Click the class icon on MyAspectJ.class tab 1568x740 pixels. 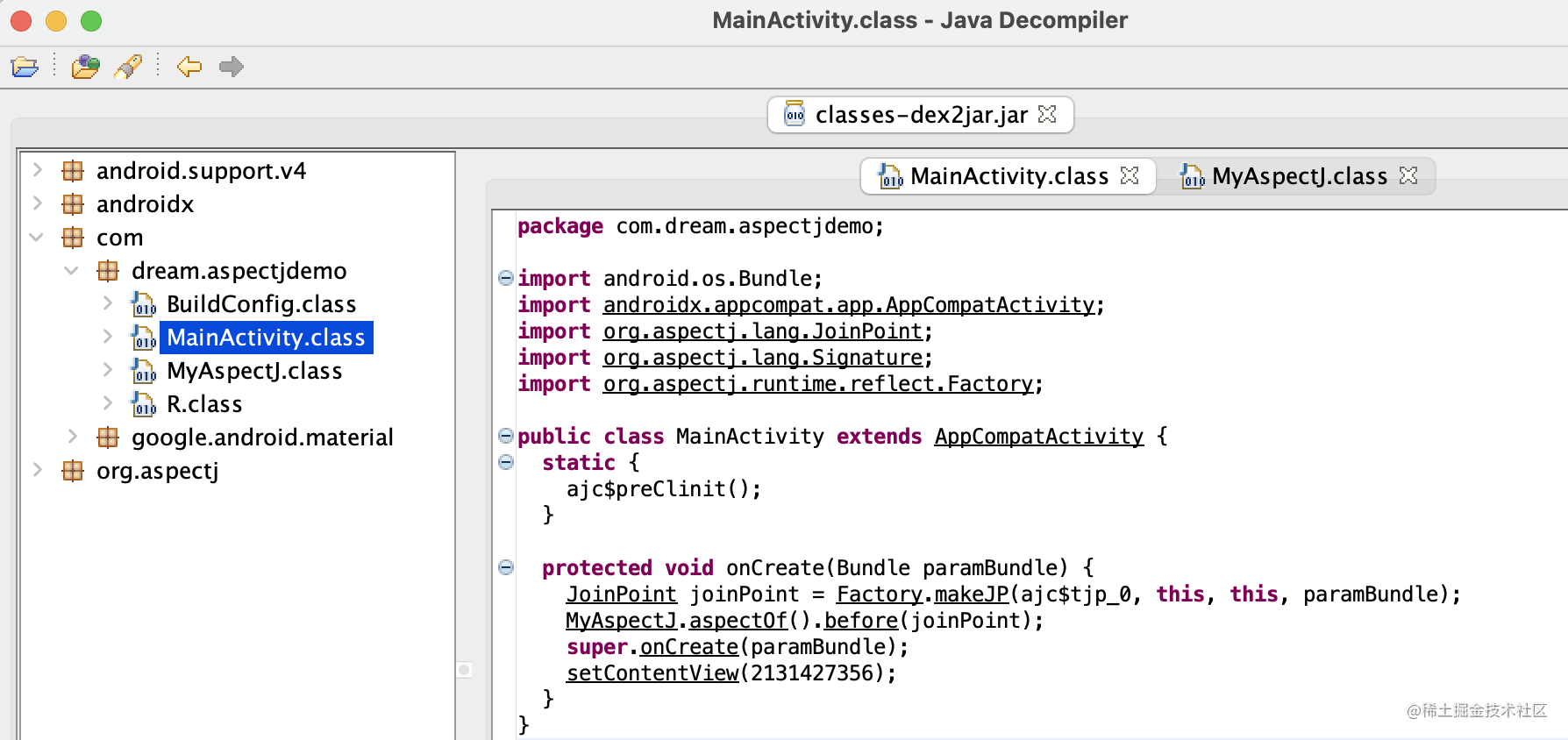1192,176
